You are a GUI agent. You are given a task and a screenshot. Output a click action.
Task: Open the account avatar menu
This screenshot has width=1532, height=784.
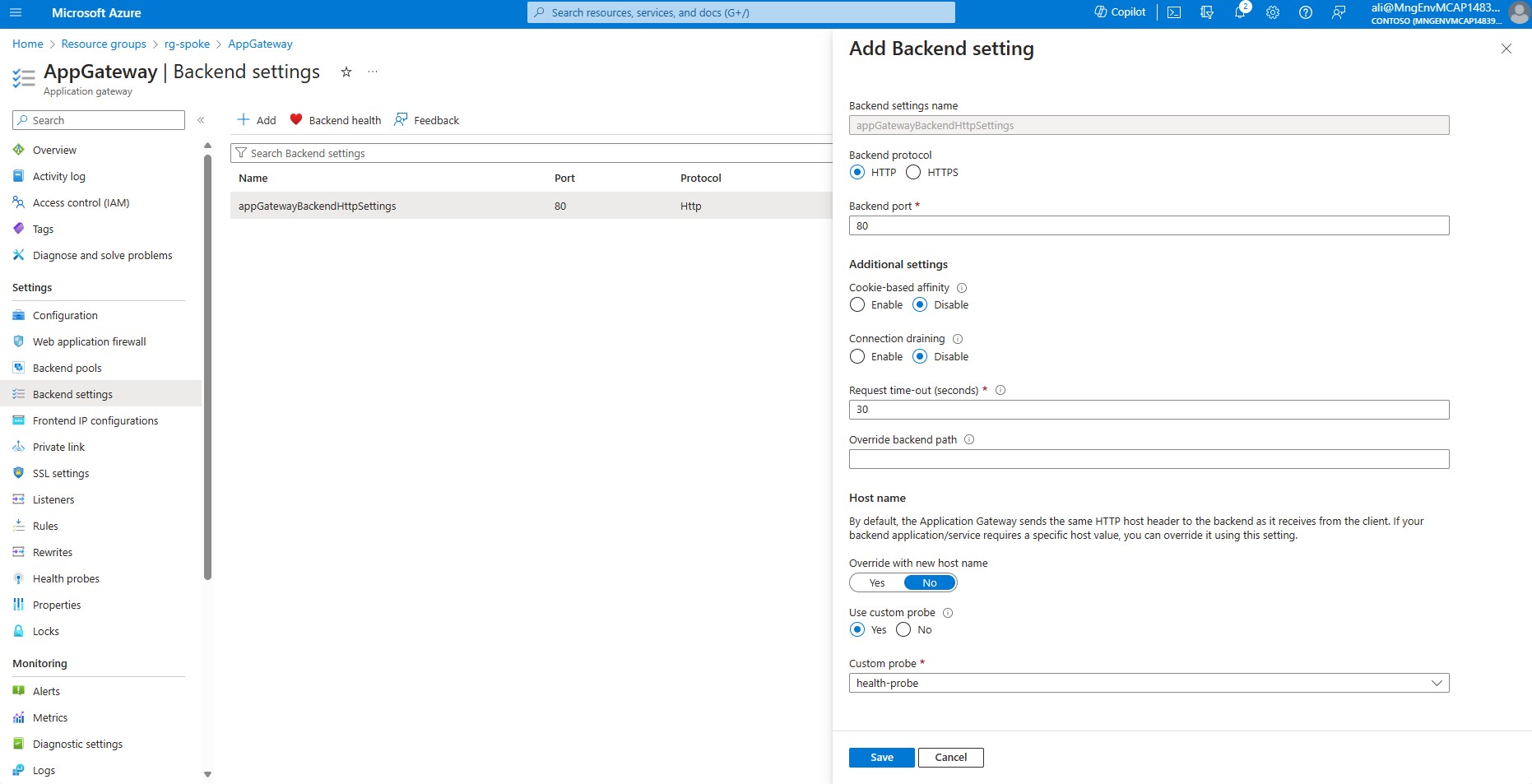(x=1519, y=13)
